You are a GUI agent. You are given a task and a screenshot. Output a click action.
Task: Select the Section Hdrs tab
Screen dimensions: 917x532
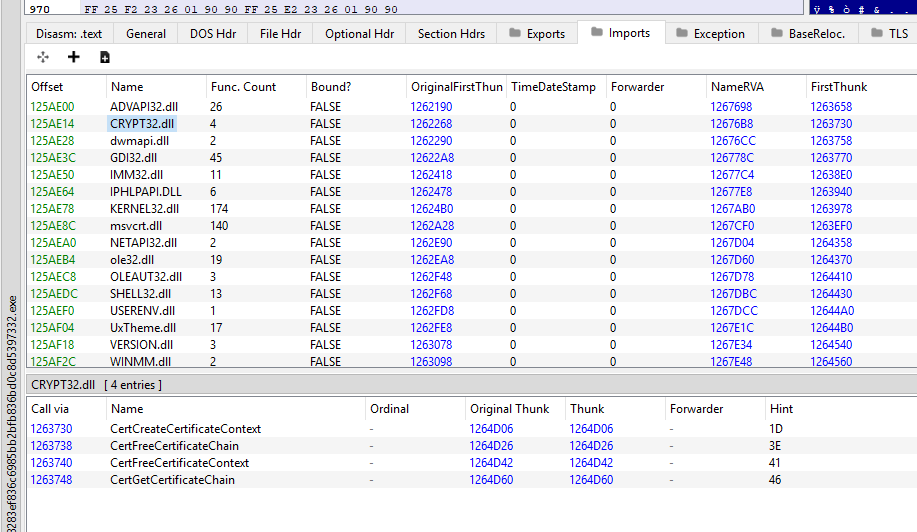point(451,34)
